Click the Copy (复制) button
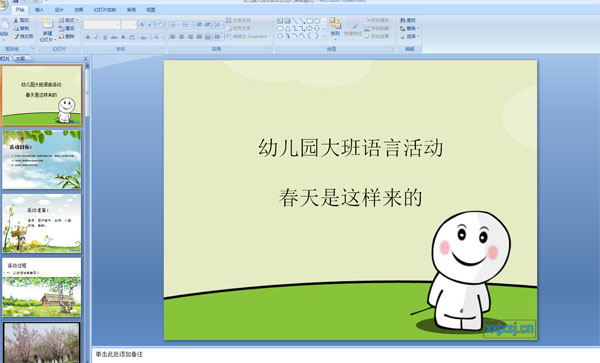The height and width of the screenshot is (363, 600). tap(21, 28)
